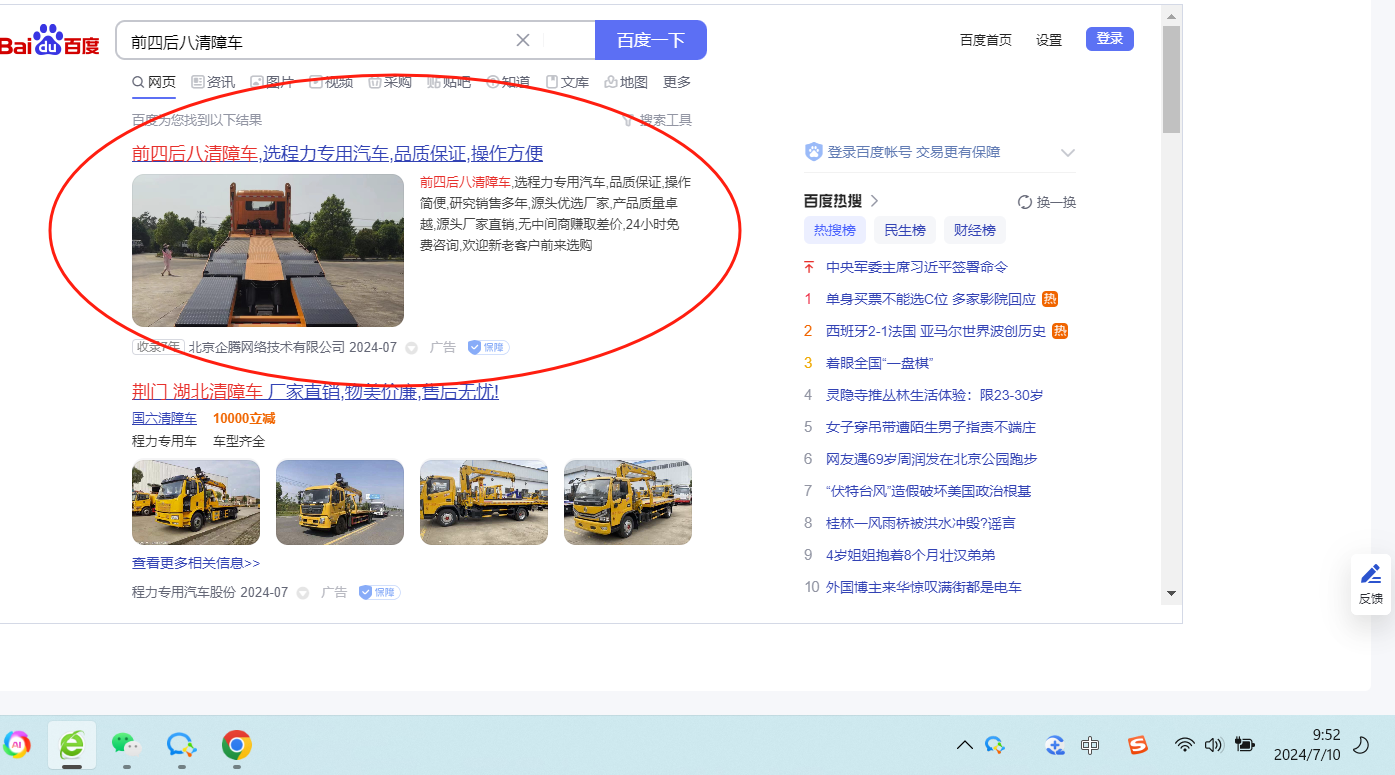
Task: Refresh hot searches with 换一换
Action: [1046, 202]
